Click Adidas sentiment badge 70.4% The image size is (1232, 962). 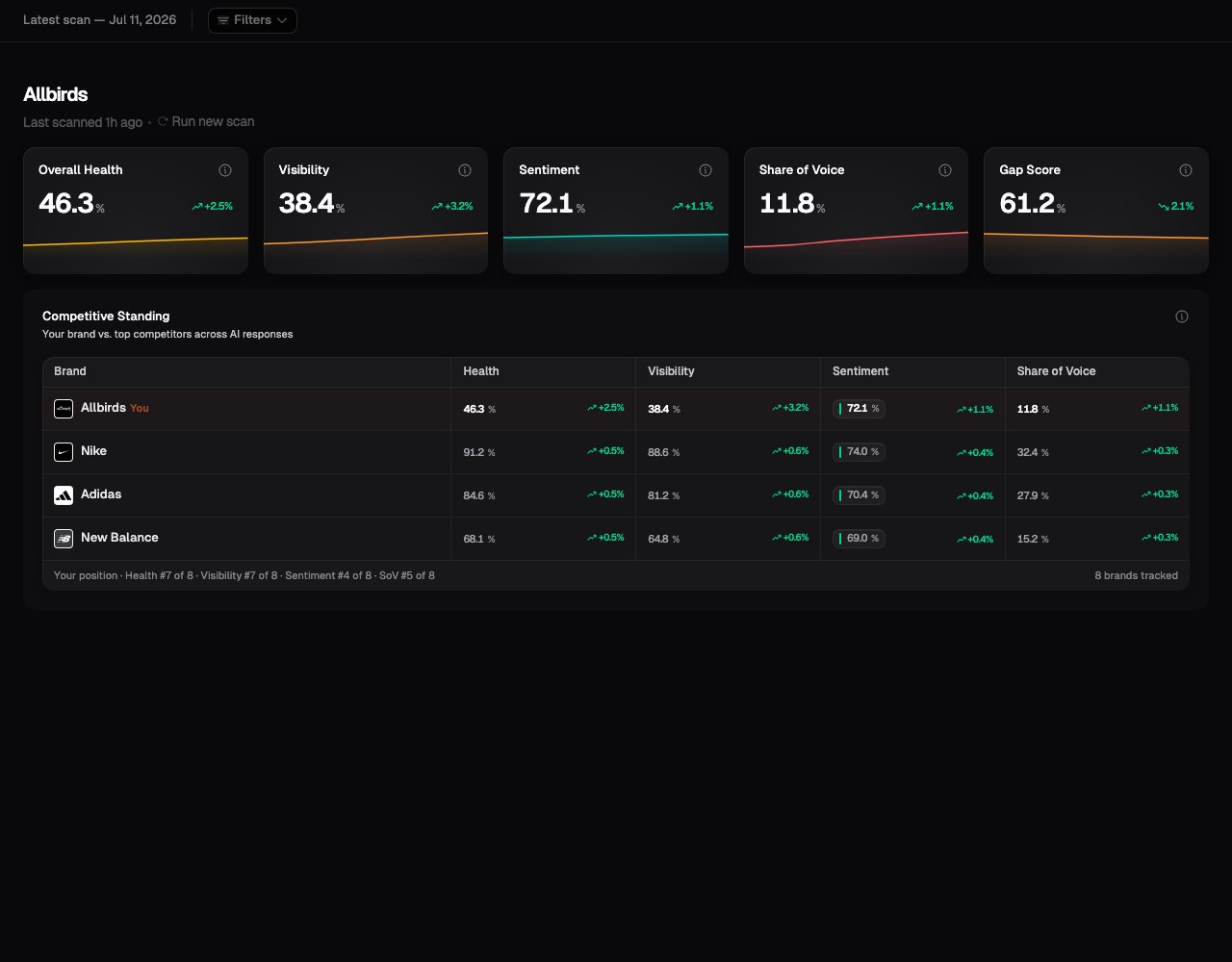(859, 495)
